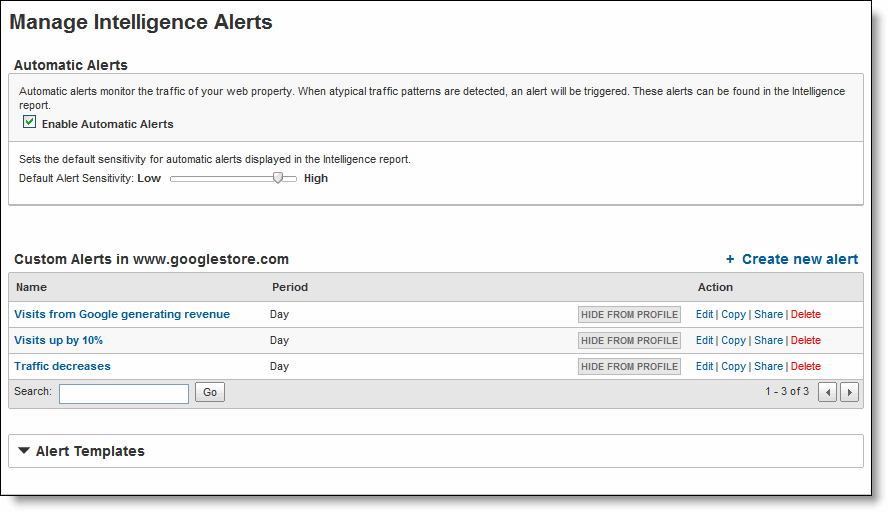Go to previous page of alerts
This screenshot has width=888, height=512.
827,392
